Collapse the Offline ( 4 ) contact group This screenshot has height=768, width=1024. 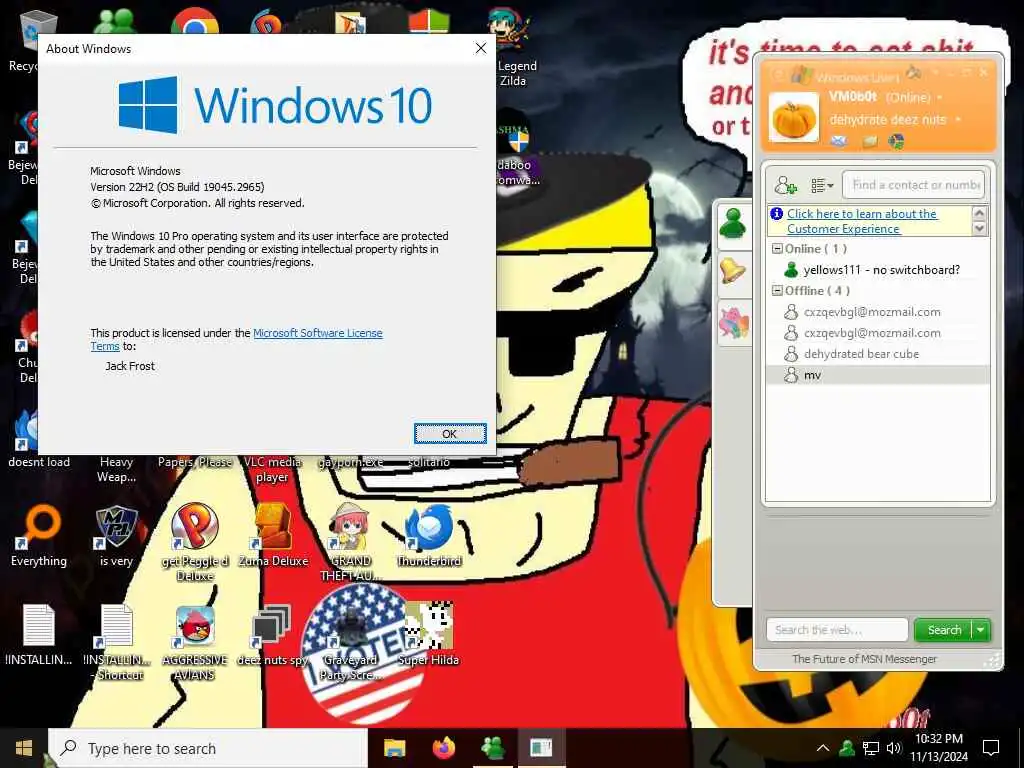tap(777, 291)
